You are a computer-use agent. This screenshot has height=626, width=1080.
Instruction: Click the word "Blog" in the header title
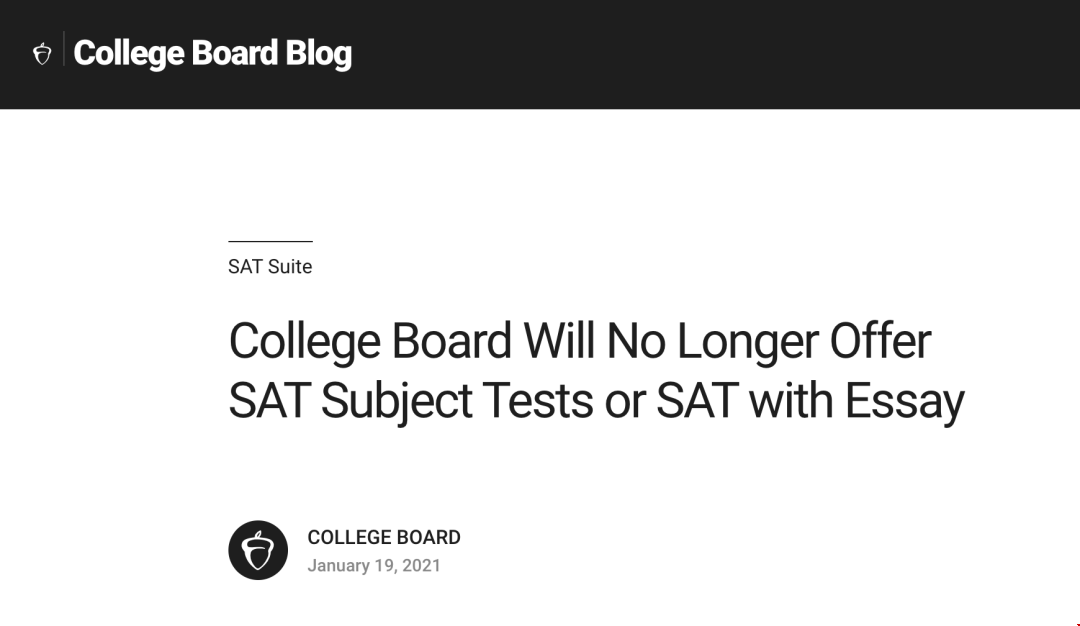coord(318,54)
